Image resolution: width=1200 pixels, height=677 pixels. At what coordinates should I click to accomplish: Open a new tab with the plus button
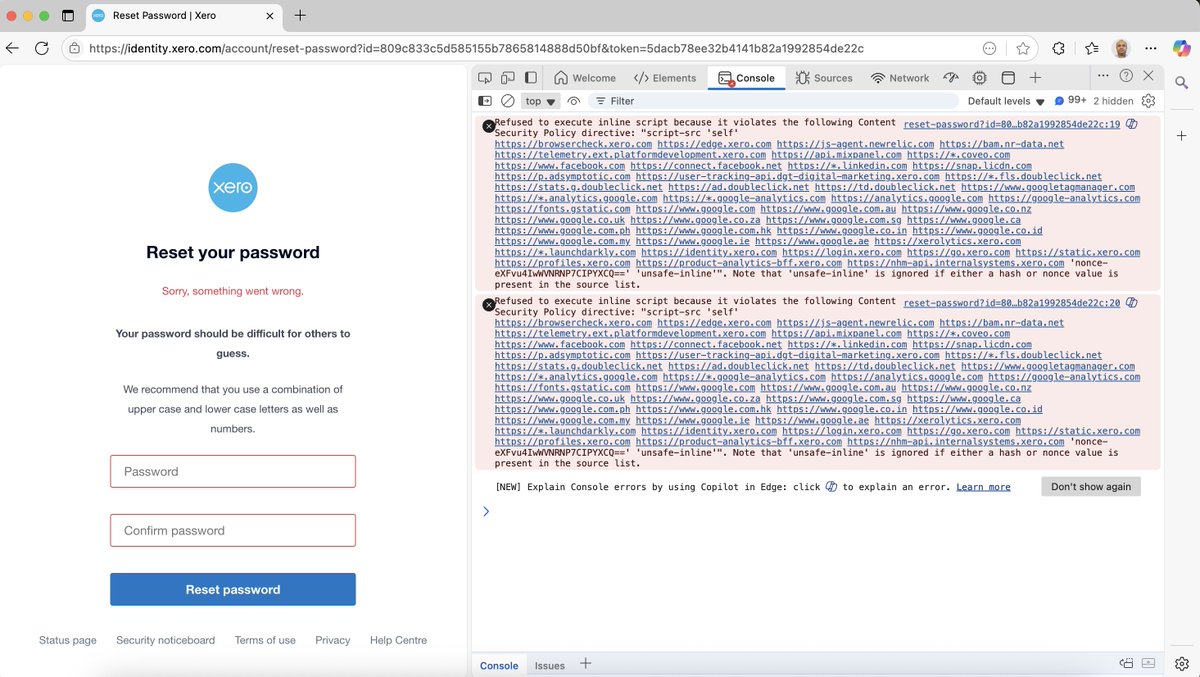300,15
